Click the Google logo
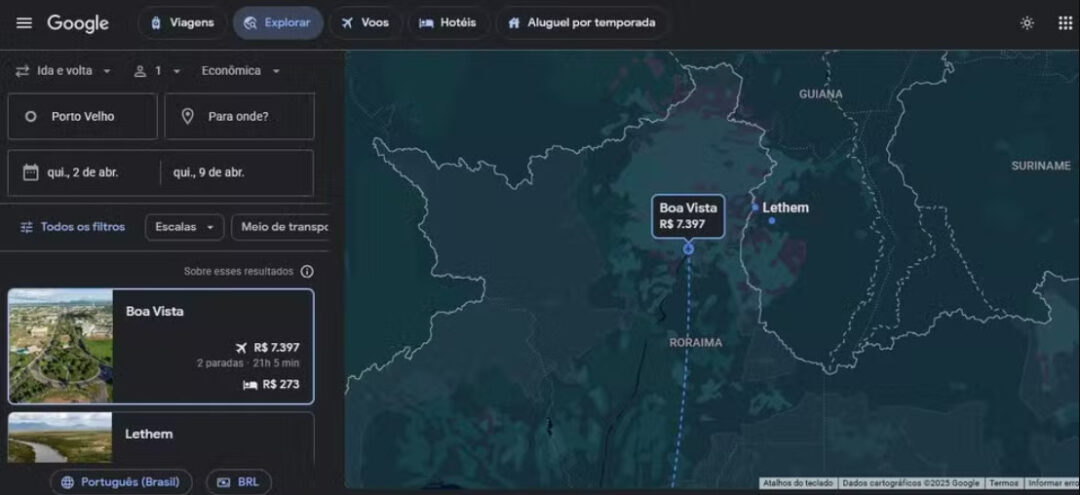This screenshot has width=1080, height=495. pos(78,23)
